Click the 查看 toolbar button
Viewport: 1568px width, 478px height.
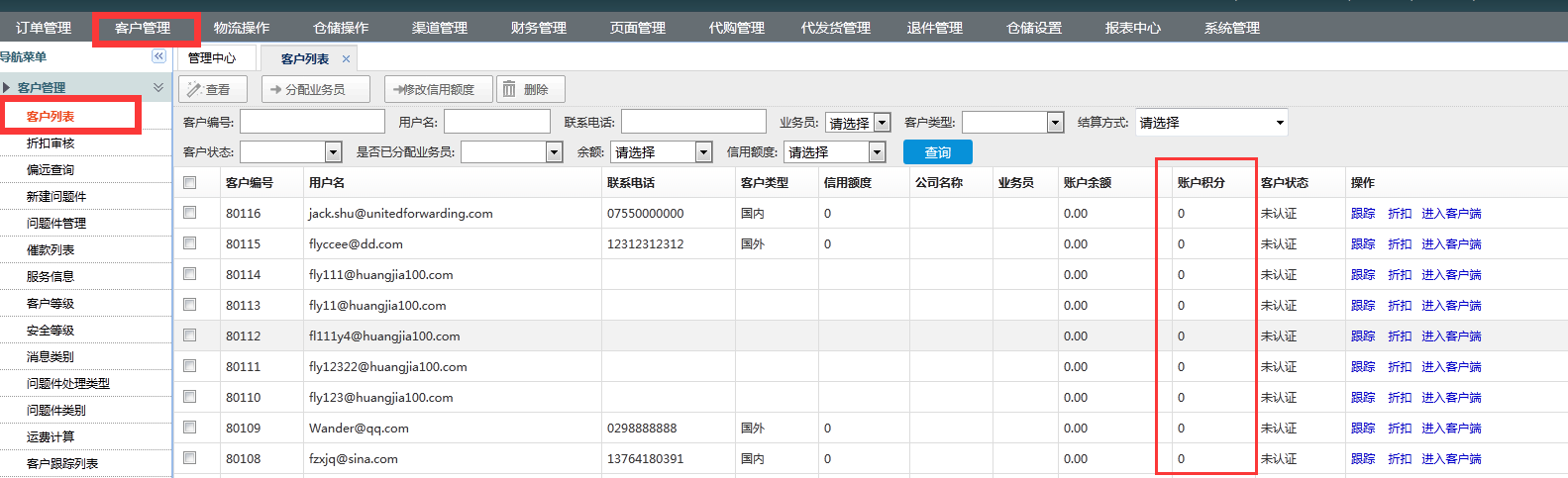point(212,89)
